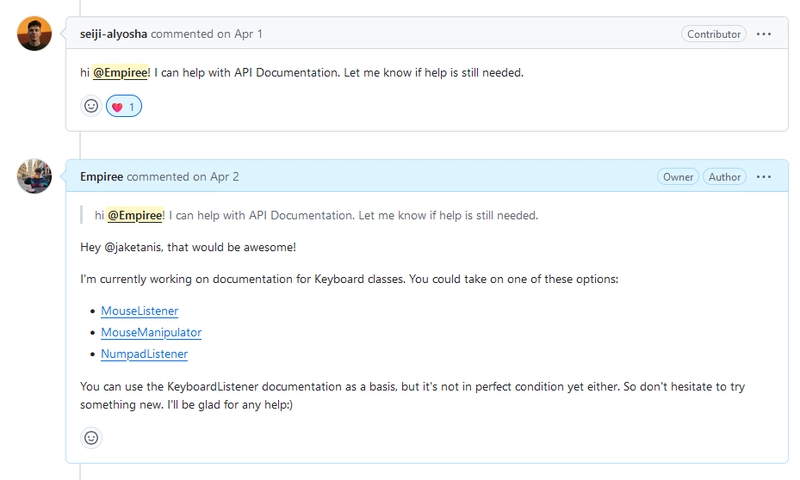
Task: Click the @Empiree mention in quoted reply
Action: click(x=135, y=215)
